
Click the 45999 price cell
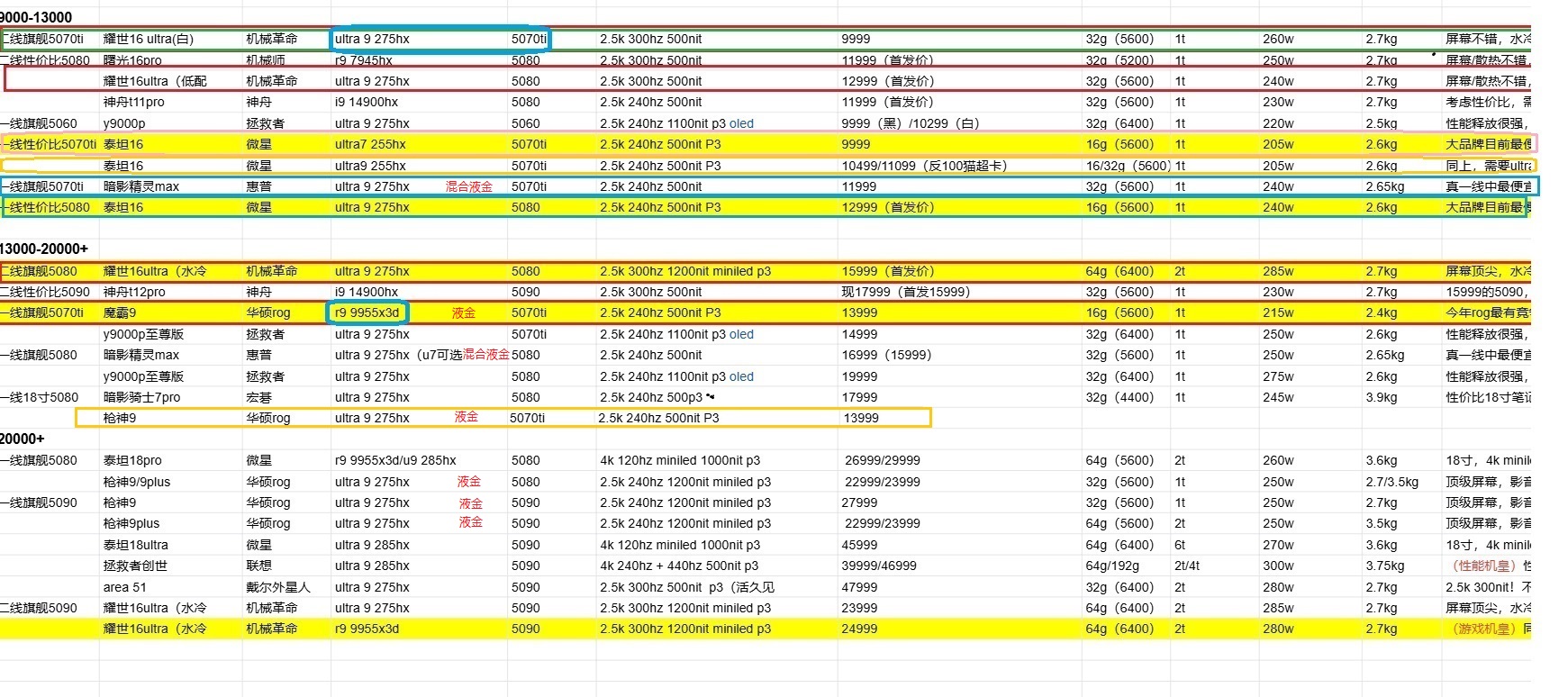click(859, 545)
